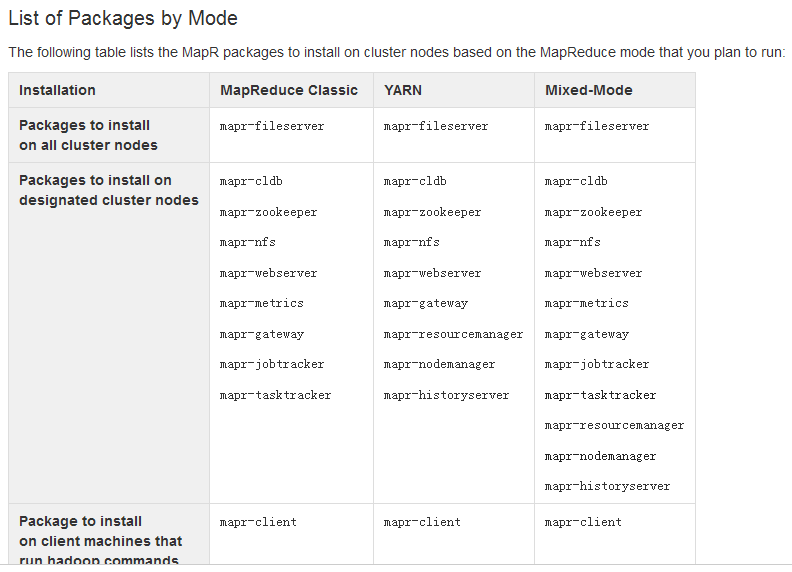Viewport: 792px width, 572px height.
Task: Select mapr-jobtracker in MapReduce Classic column
Action: click(272, 364)
